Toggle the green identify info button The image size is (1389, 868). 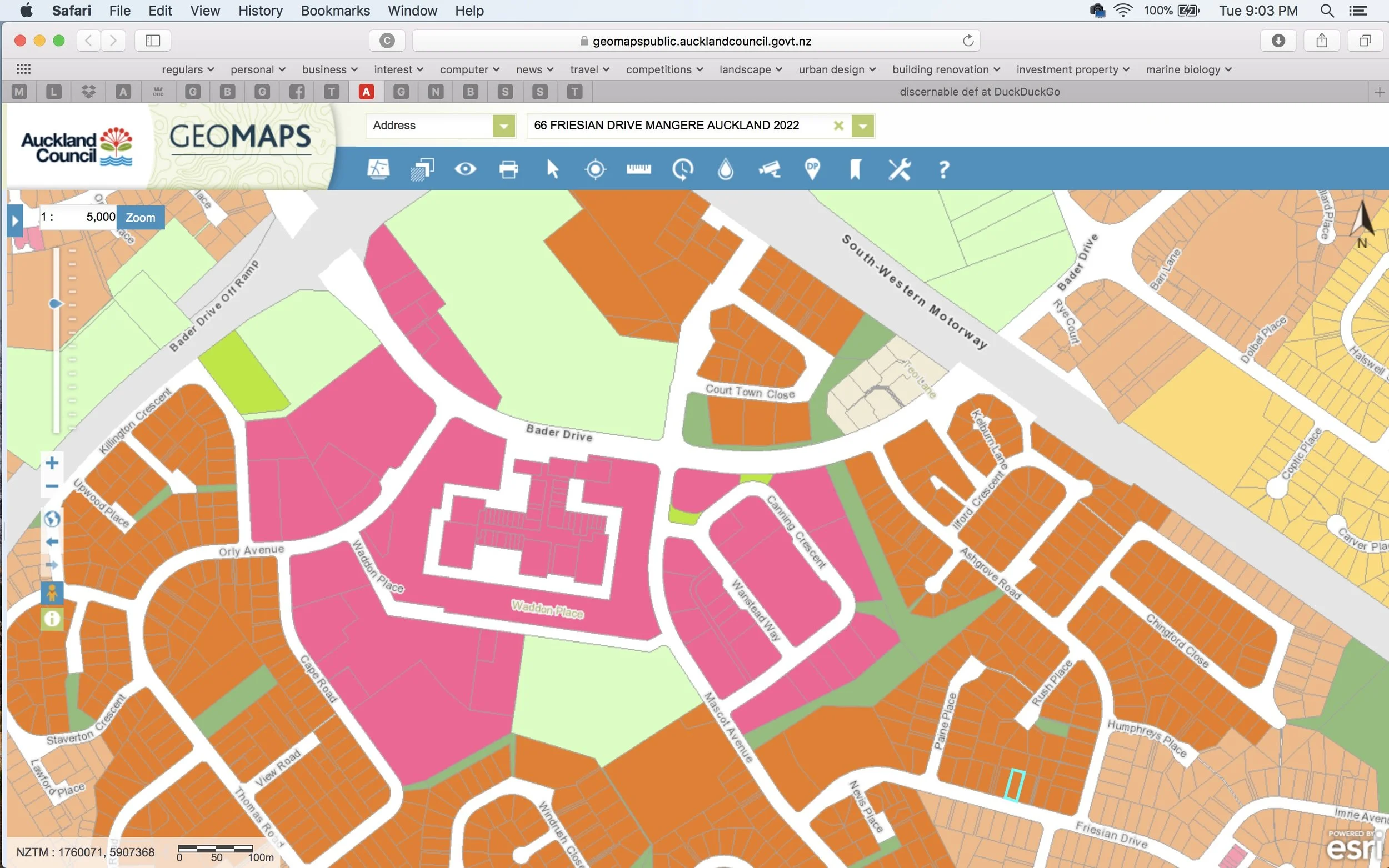52,619
